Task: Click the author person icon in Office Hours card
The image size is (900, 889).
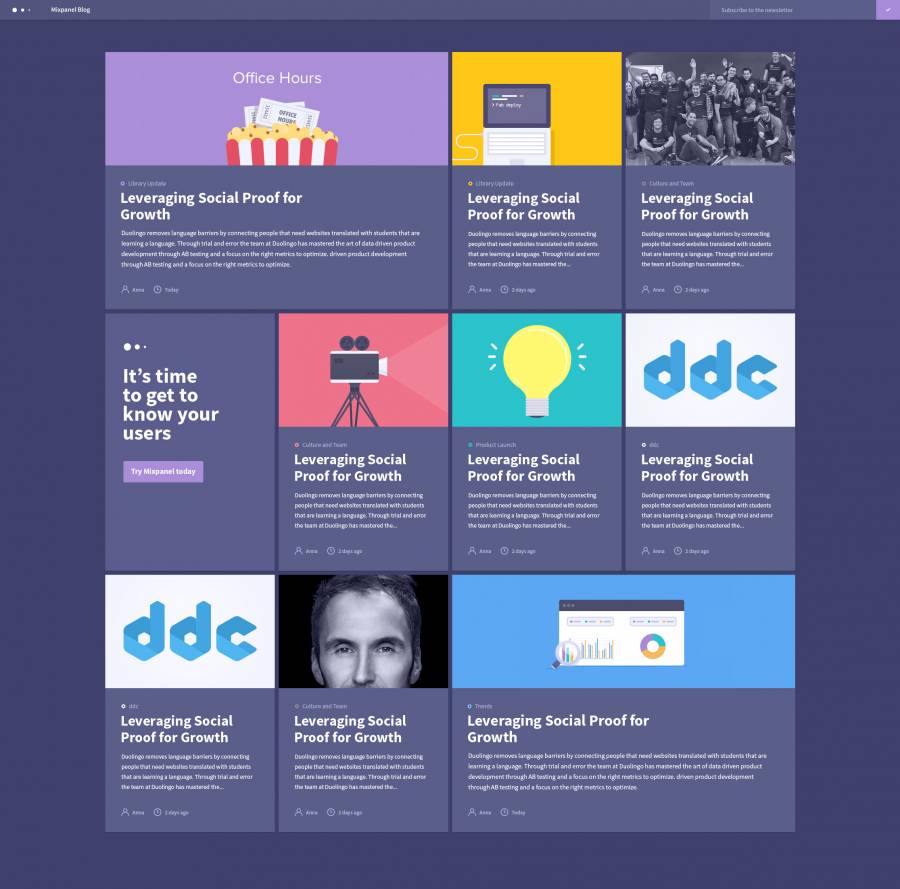Action: click(x=125, y=290)
